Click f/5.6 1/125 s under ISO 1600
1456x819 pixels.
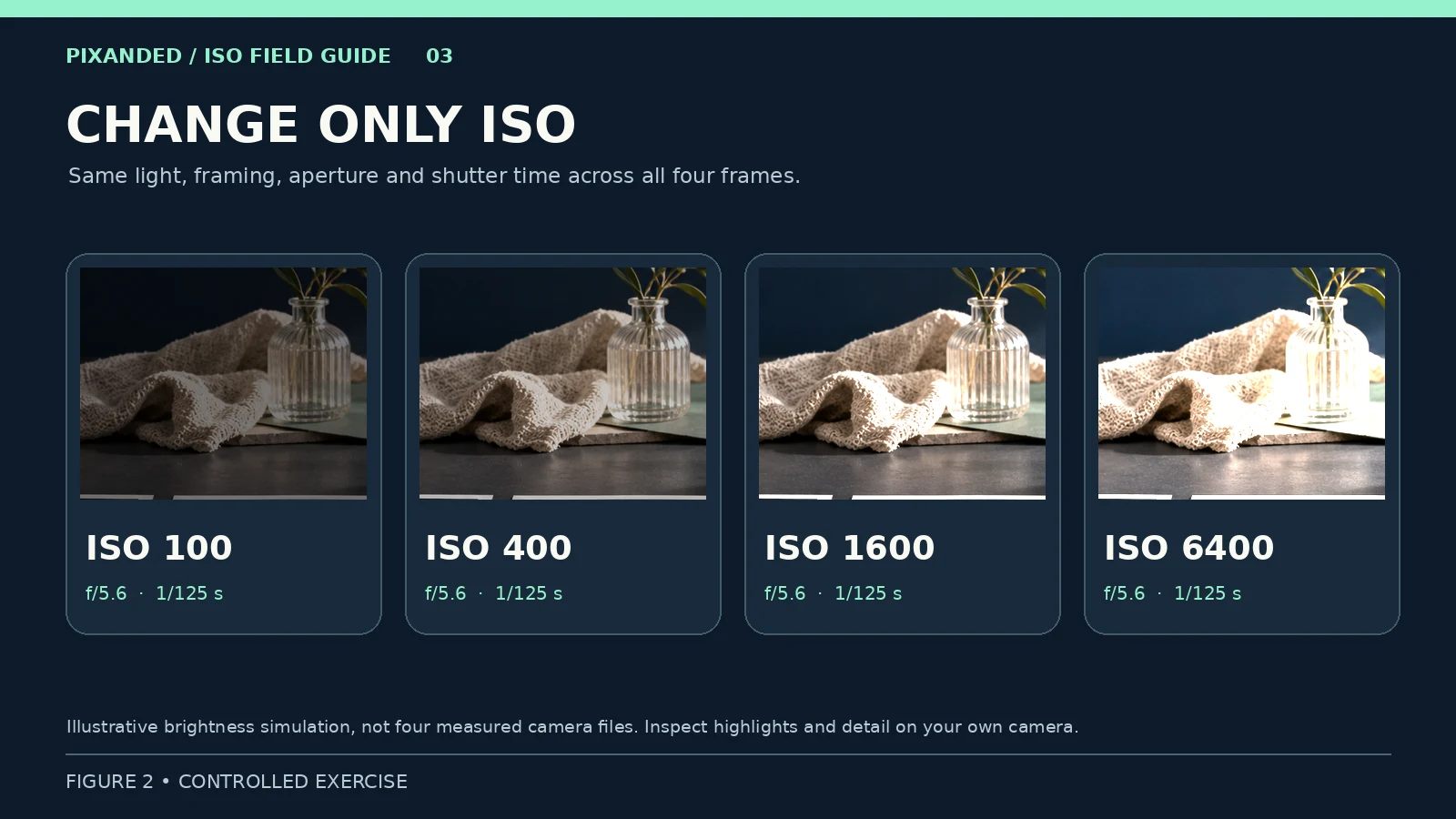pyautogui.click(x=834, y=593)
